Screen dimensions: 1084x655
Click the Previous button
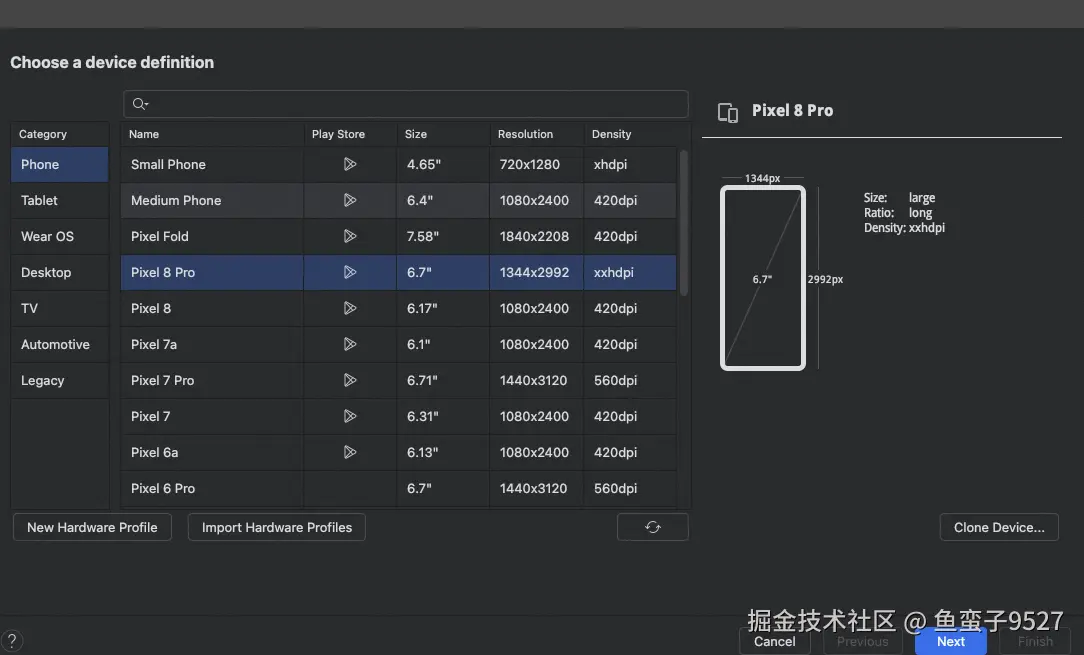click(862, 641)
